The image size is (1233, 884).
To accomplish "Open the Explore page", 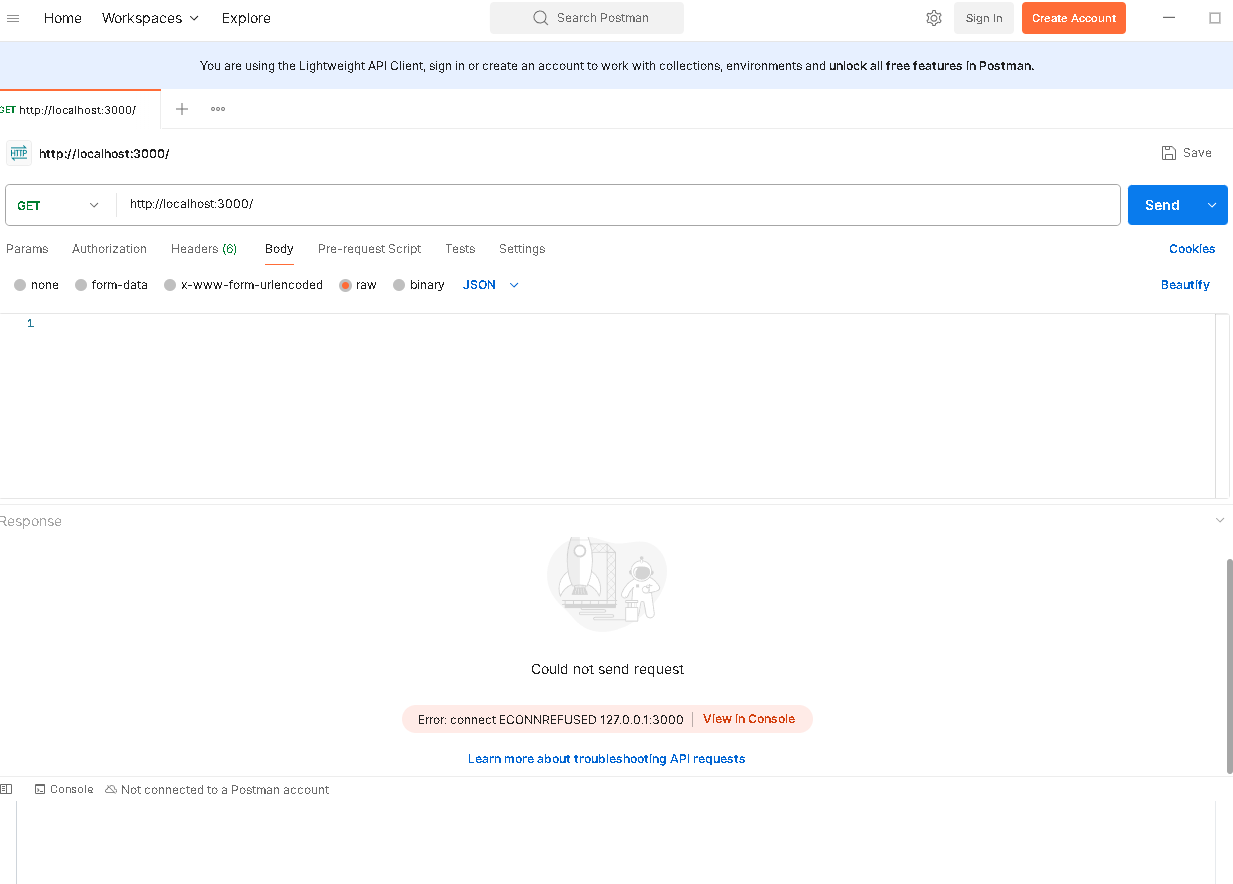I will pyautogui.click(x=246, y=18).
